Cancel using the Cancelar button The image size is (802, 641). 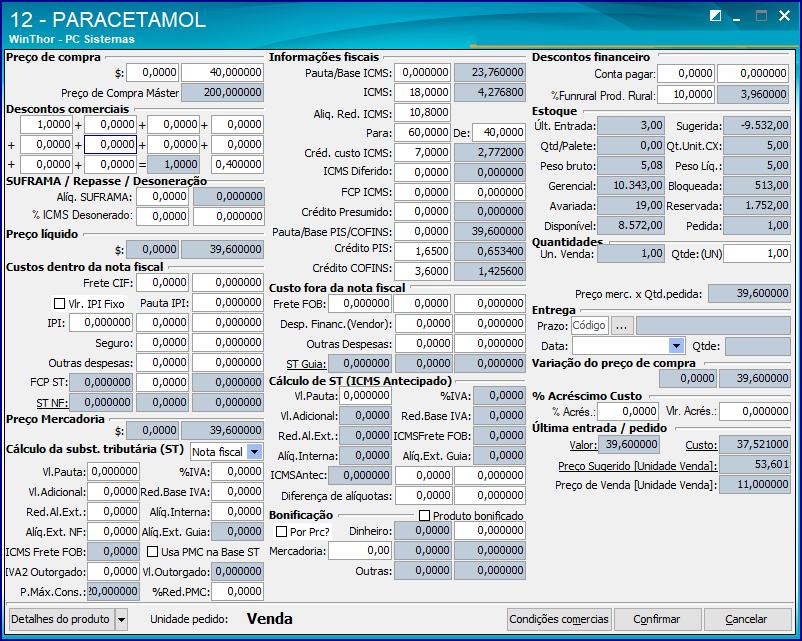pos(746,620)
